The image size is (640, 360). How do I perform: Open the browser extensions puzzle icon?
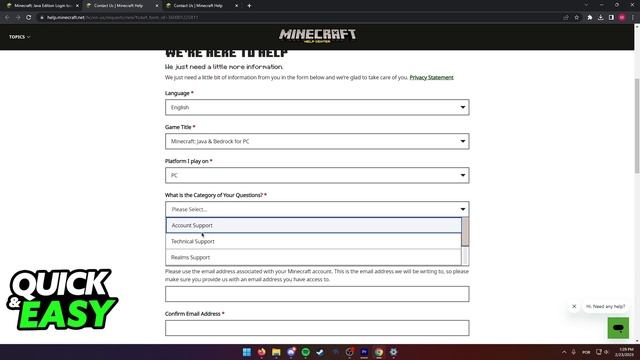click(590, 18)
